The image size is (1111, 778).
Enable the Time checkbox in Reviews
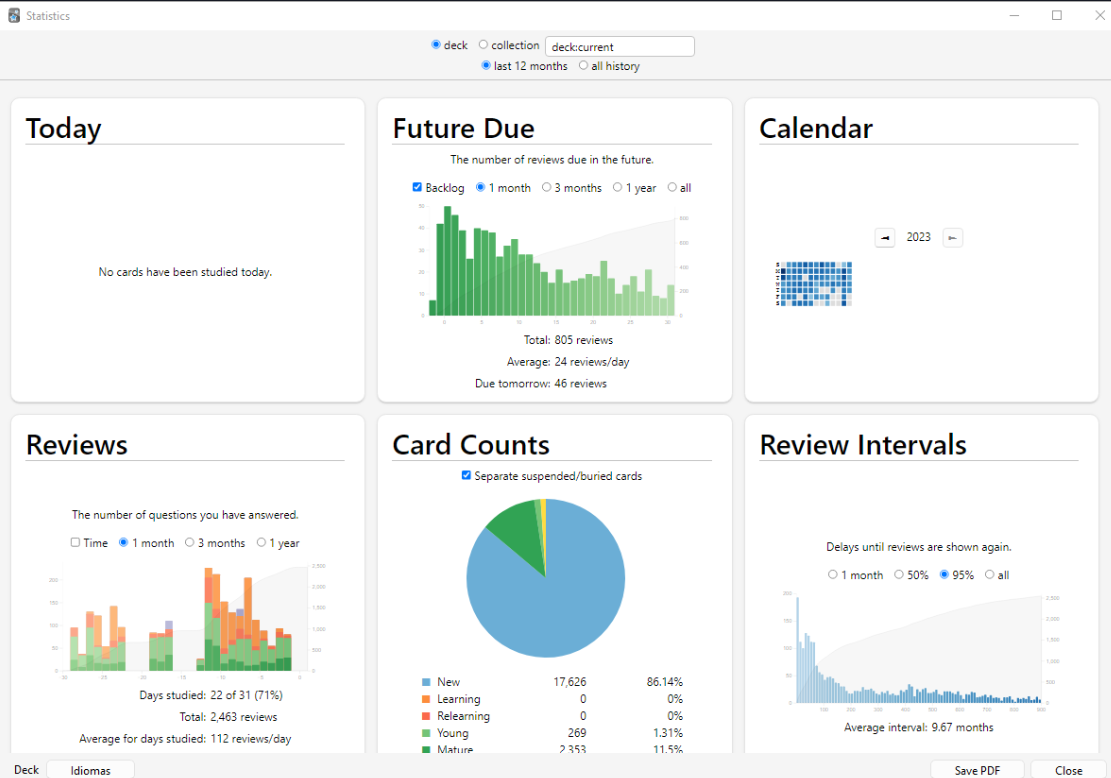point(75,543)
